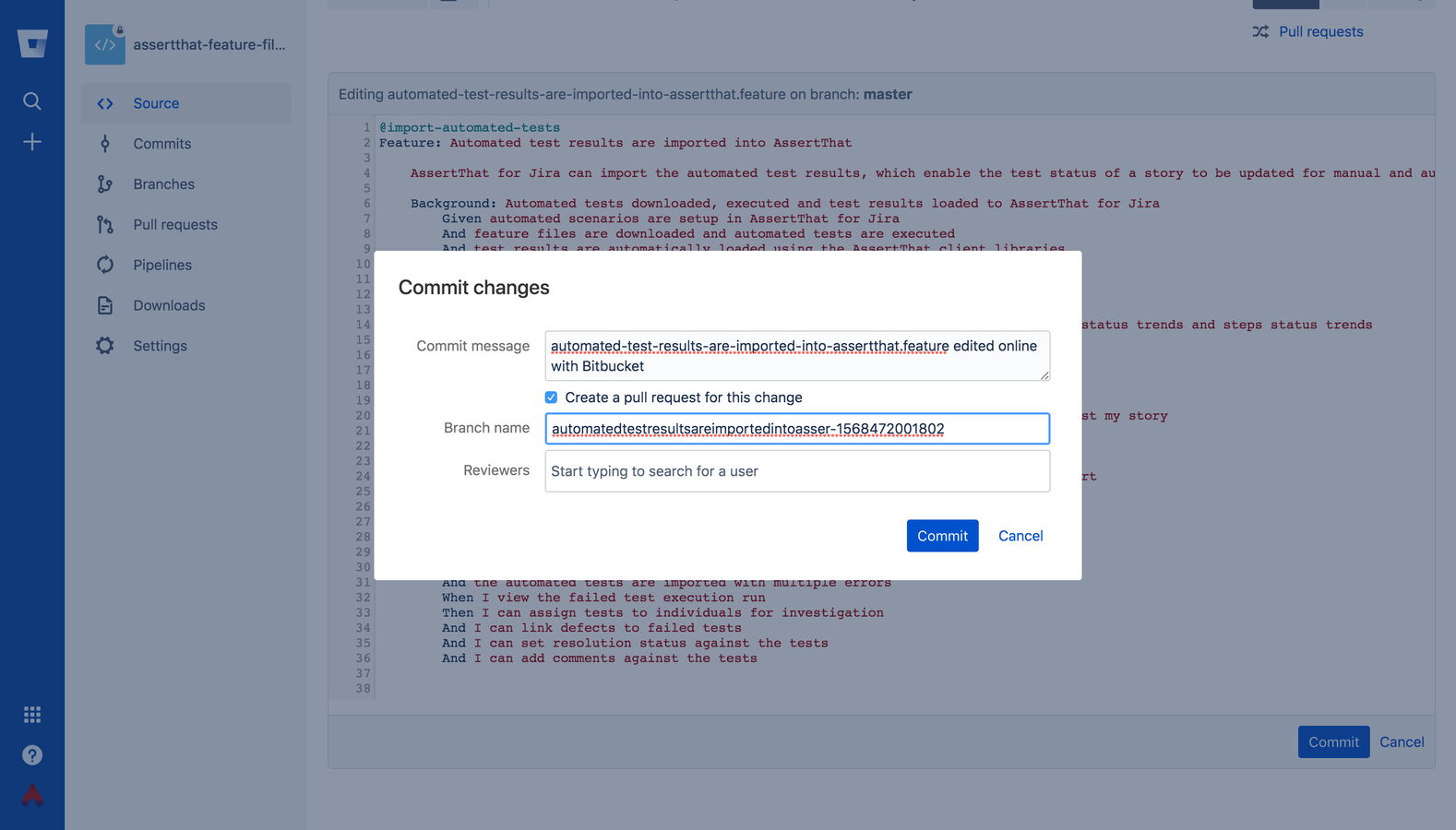
Task: Click the 'When I view the failed test' line
Action: (x=603, y=598)
